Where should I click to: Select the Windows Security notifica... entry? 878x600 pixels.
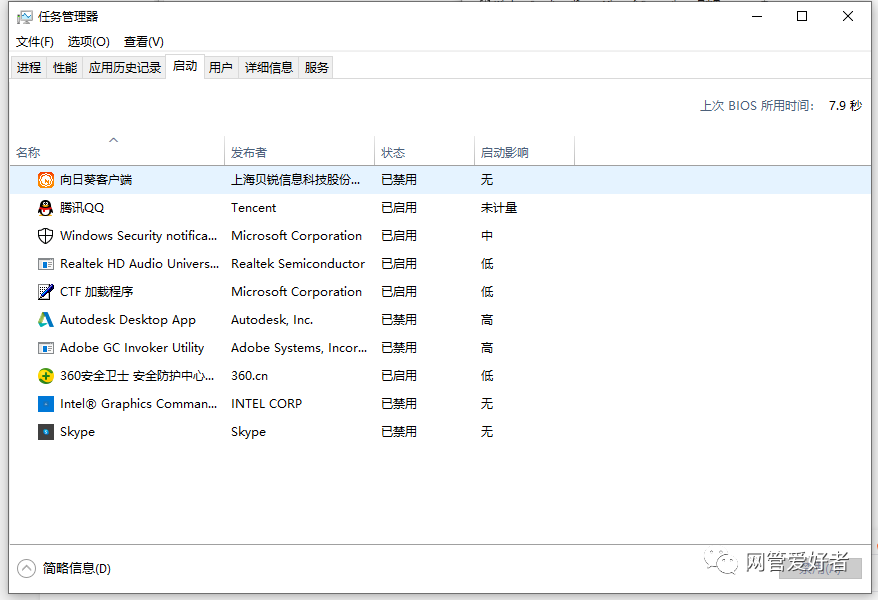pyautogui.click(x=138, y=236)
